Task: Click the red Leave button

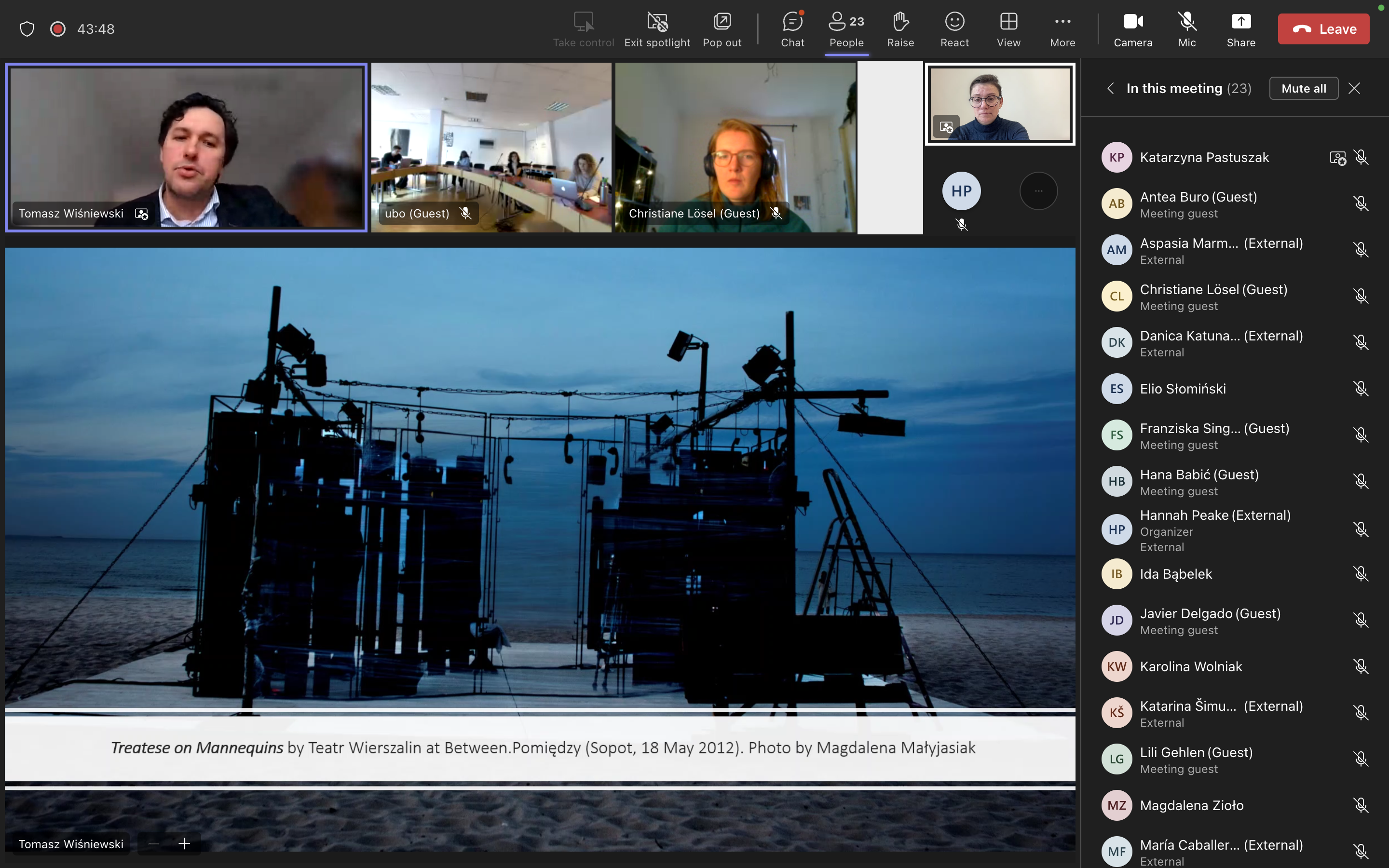Action: click(1323, 29)
